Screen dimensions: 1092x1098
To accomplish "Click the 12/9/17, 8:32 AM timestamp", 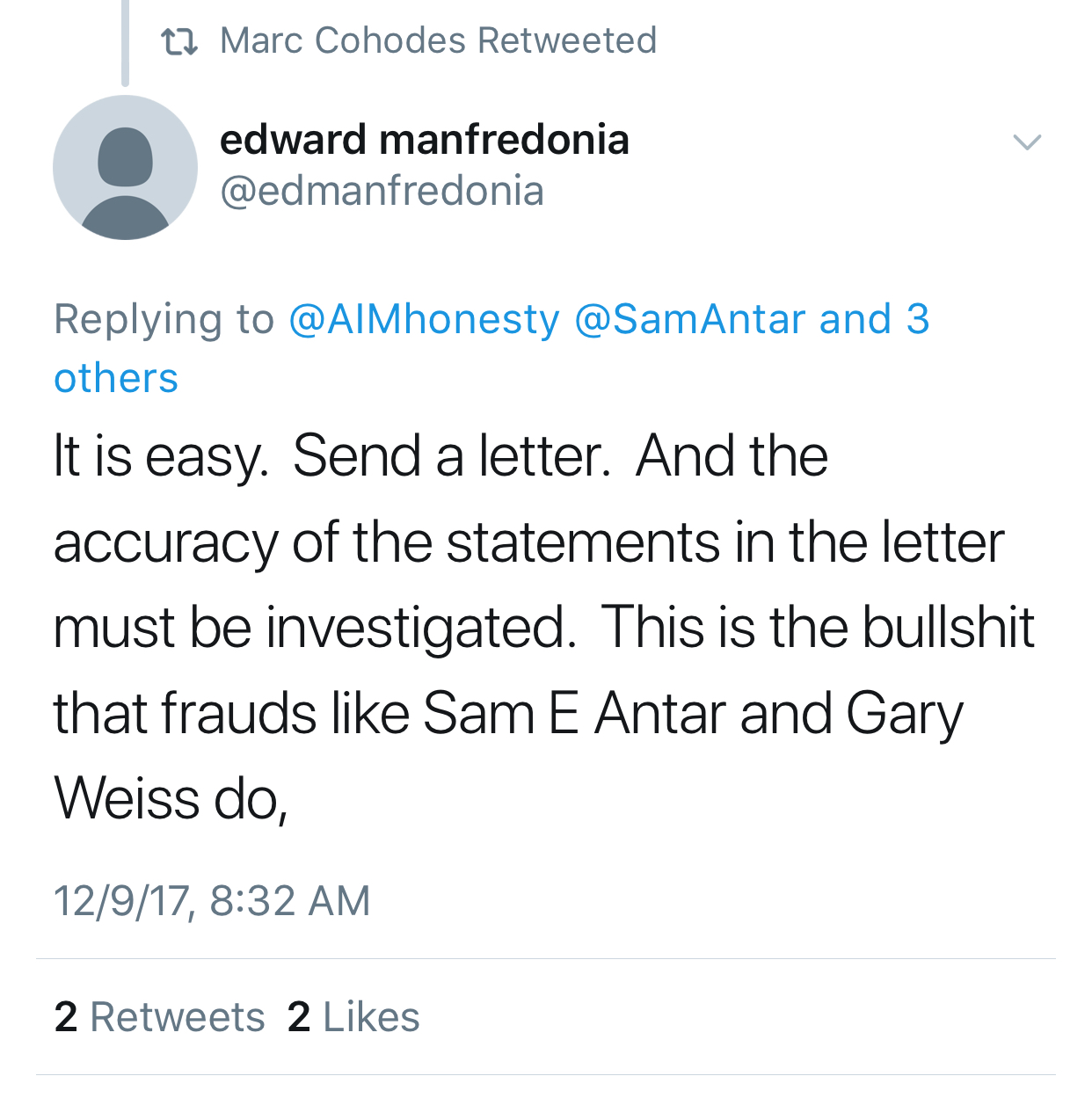I will coord(212,900).
